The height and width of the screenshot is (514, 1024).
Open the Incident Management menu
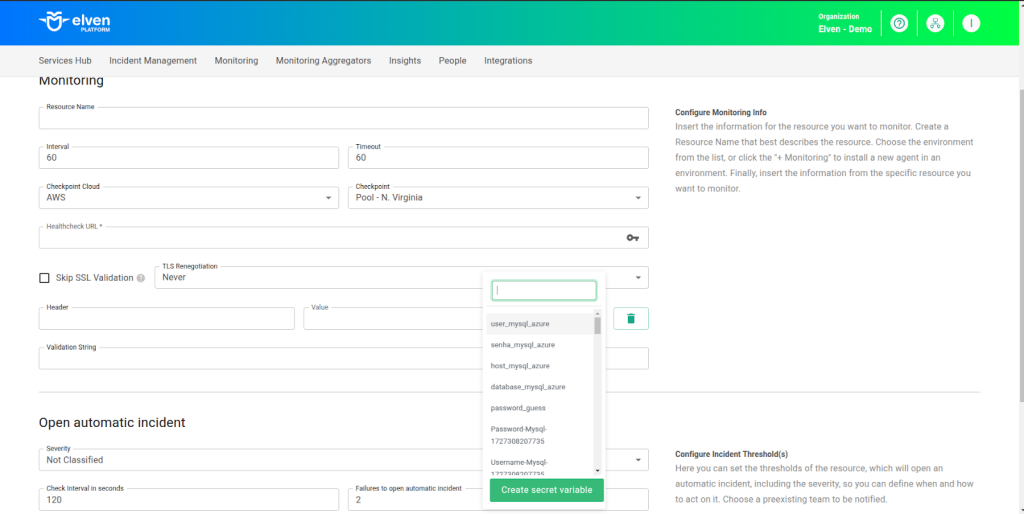153,61
